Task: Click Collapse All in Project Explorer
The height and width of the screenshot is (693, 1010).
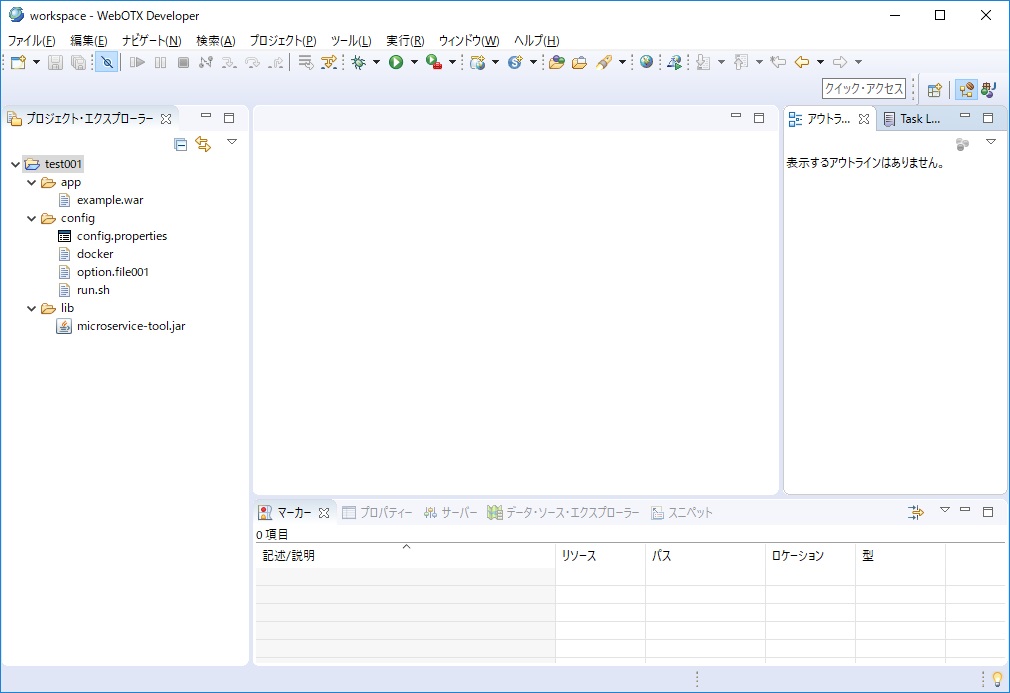Action: (x=181, y=144)
